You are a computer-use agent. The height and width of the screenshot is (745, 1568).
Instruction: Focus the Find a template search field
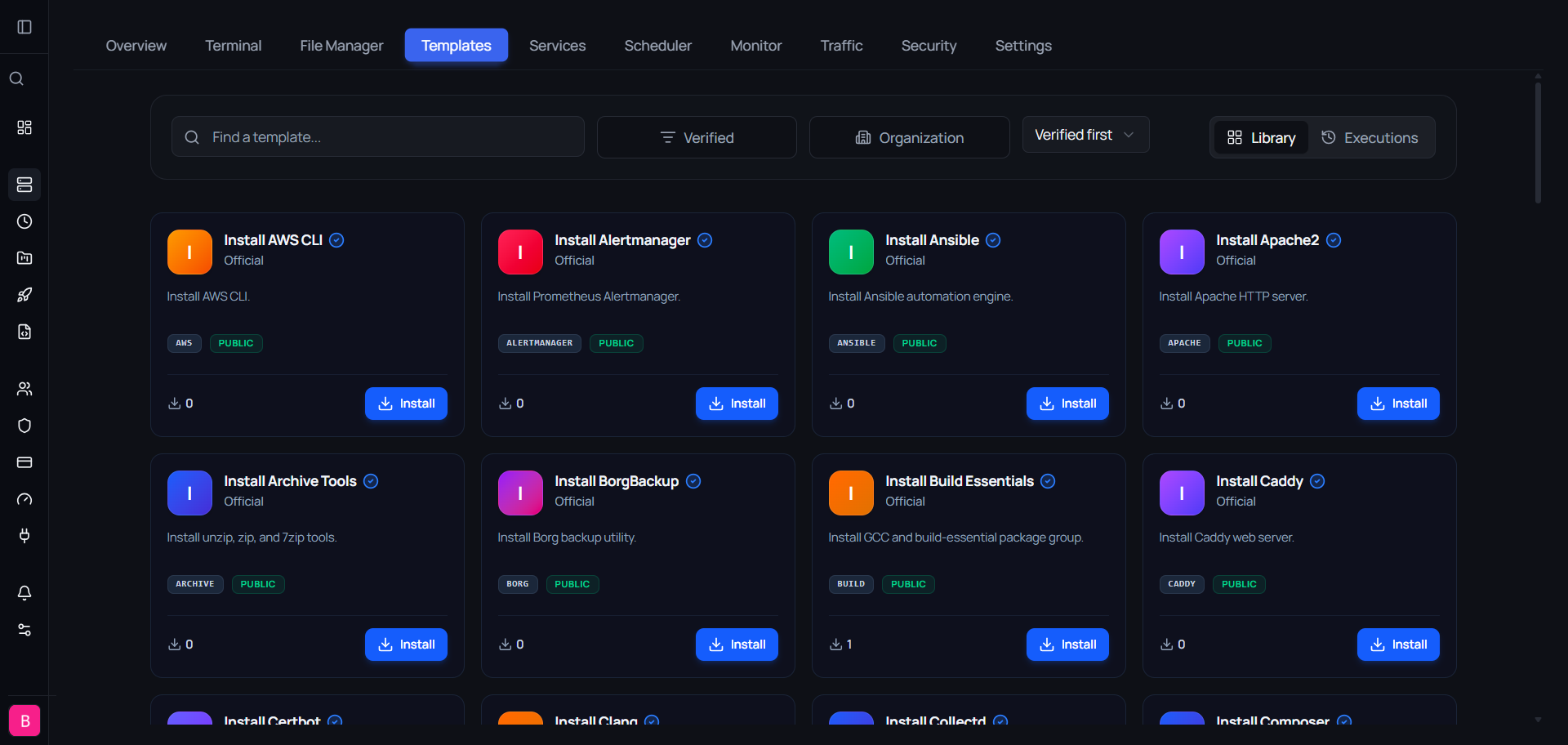coord(378,137)
